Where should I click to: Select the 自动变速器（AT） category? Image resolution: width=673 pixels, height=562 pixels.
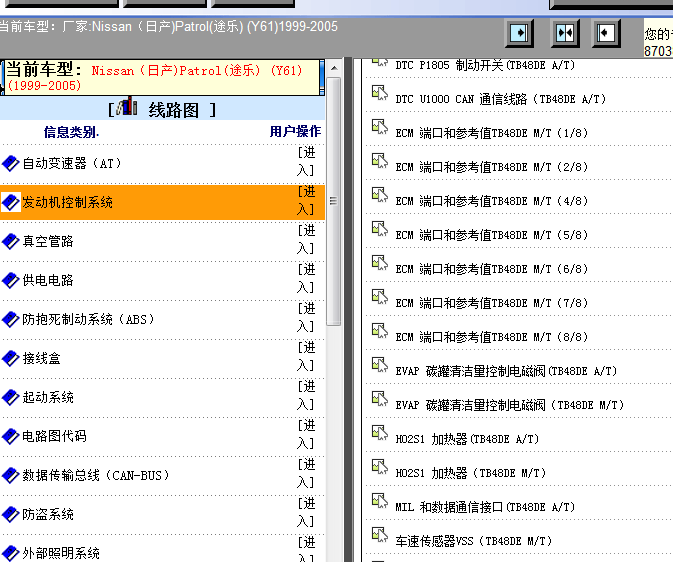click(72, 163)
